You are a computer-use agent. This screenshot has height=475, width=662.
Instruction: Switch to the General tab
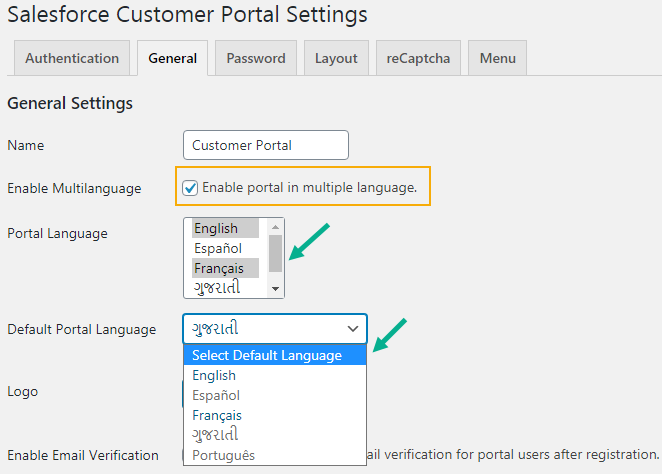pyautogui.click(x=172, y=58)
